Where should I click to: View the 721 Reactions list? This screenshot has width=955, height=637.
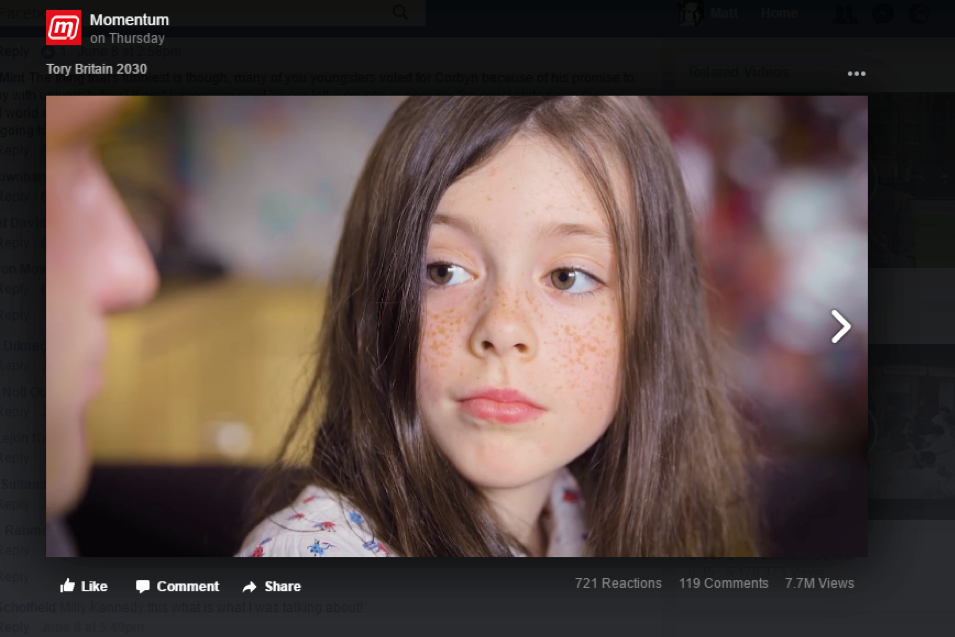[618, 583]
